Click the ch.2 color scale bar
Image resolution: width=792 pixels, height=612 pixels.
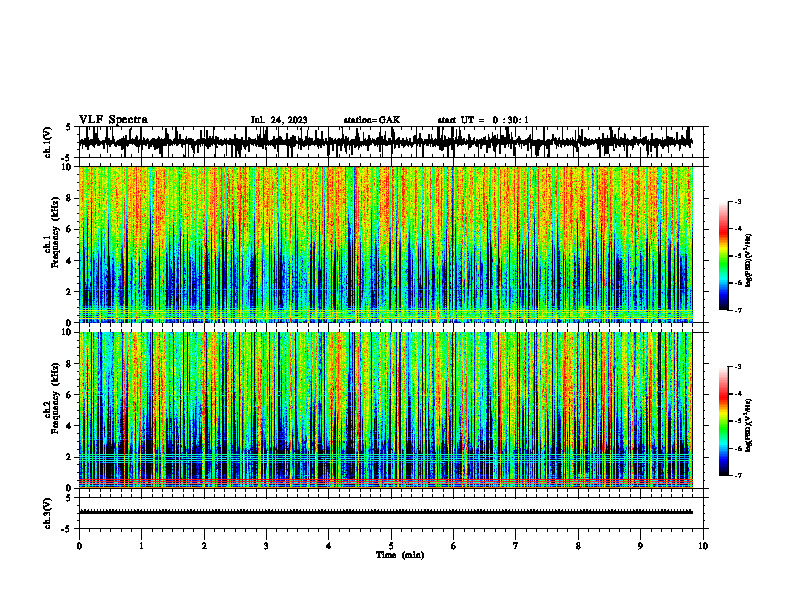723,421
